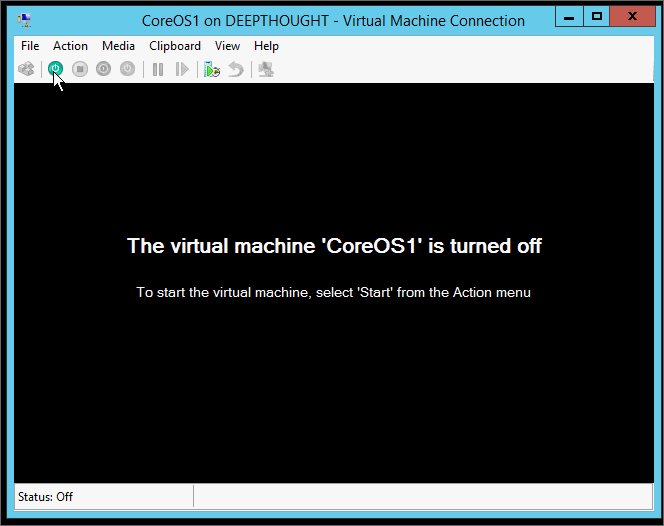The width and height of the screenshot is (664, 526).
Task: Click the window system icon in title bar
Action: point(24,20)
